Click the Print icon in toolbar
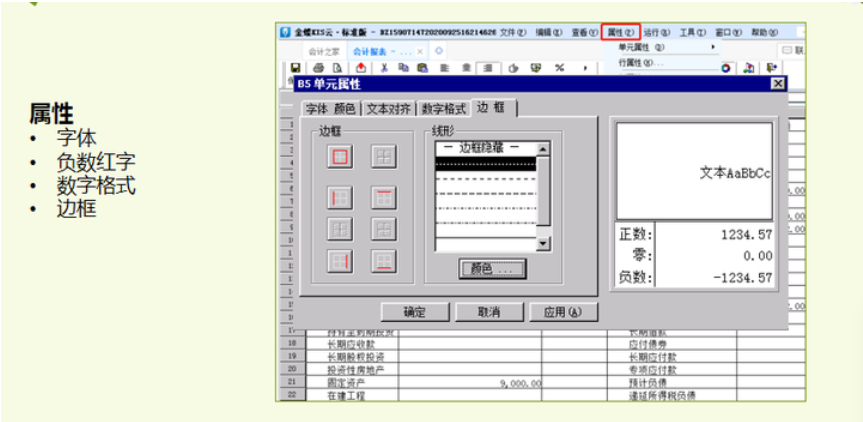 click(319, 68)
